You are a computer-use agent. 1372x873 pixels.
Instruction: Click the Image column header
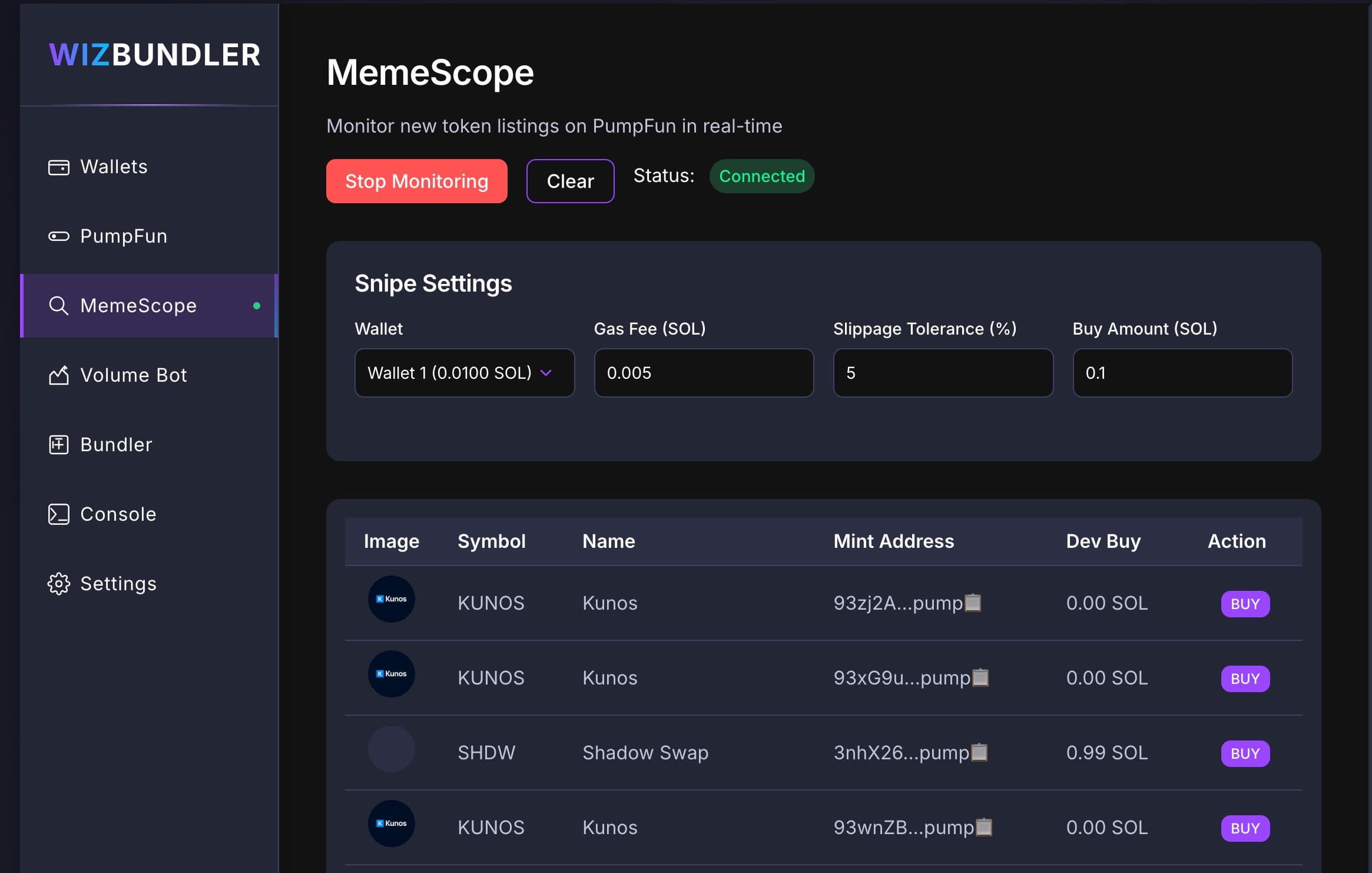pos(392,541)
